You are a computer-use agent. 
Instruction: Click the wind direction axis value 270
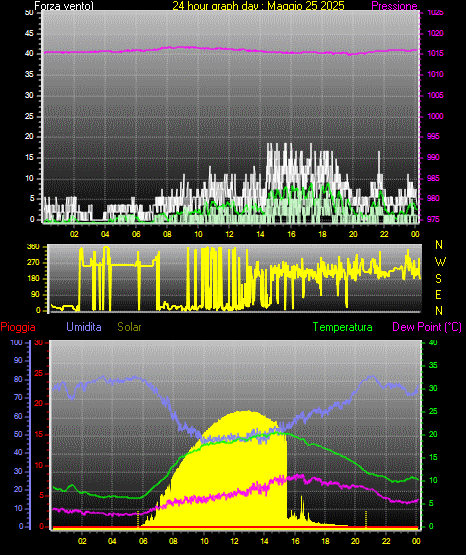pos(33,263)
